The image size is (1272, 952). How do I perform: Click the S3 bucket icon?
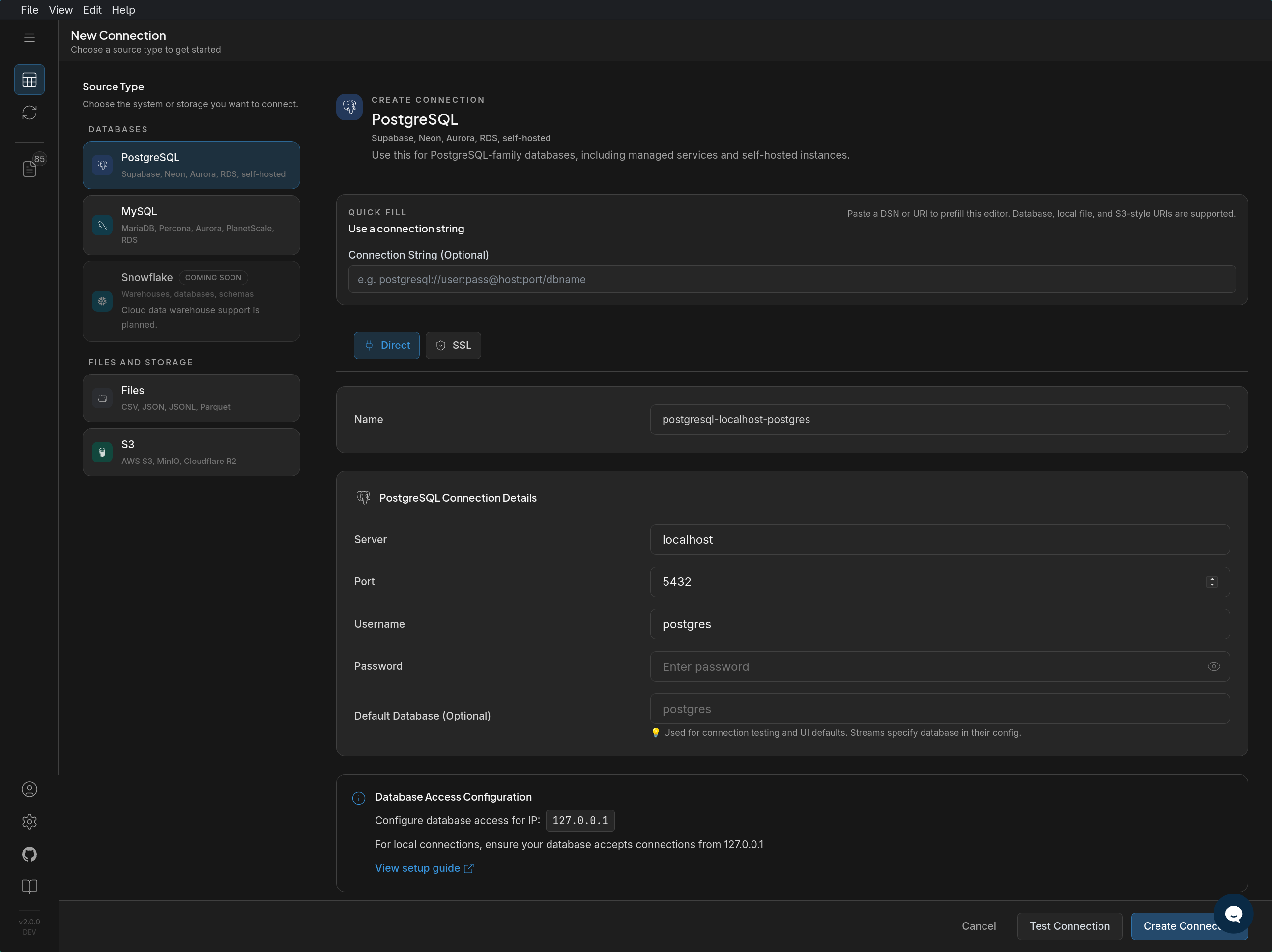coord(102,452)
